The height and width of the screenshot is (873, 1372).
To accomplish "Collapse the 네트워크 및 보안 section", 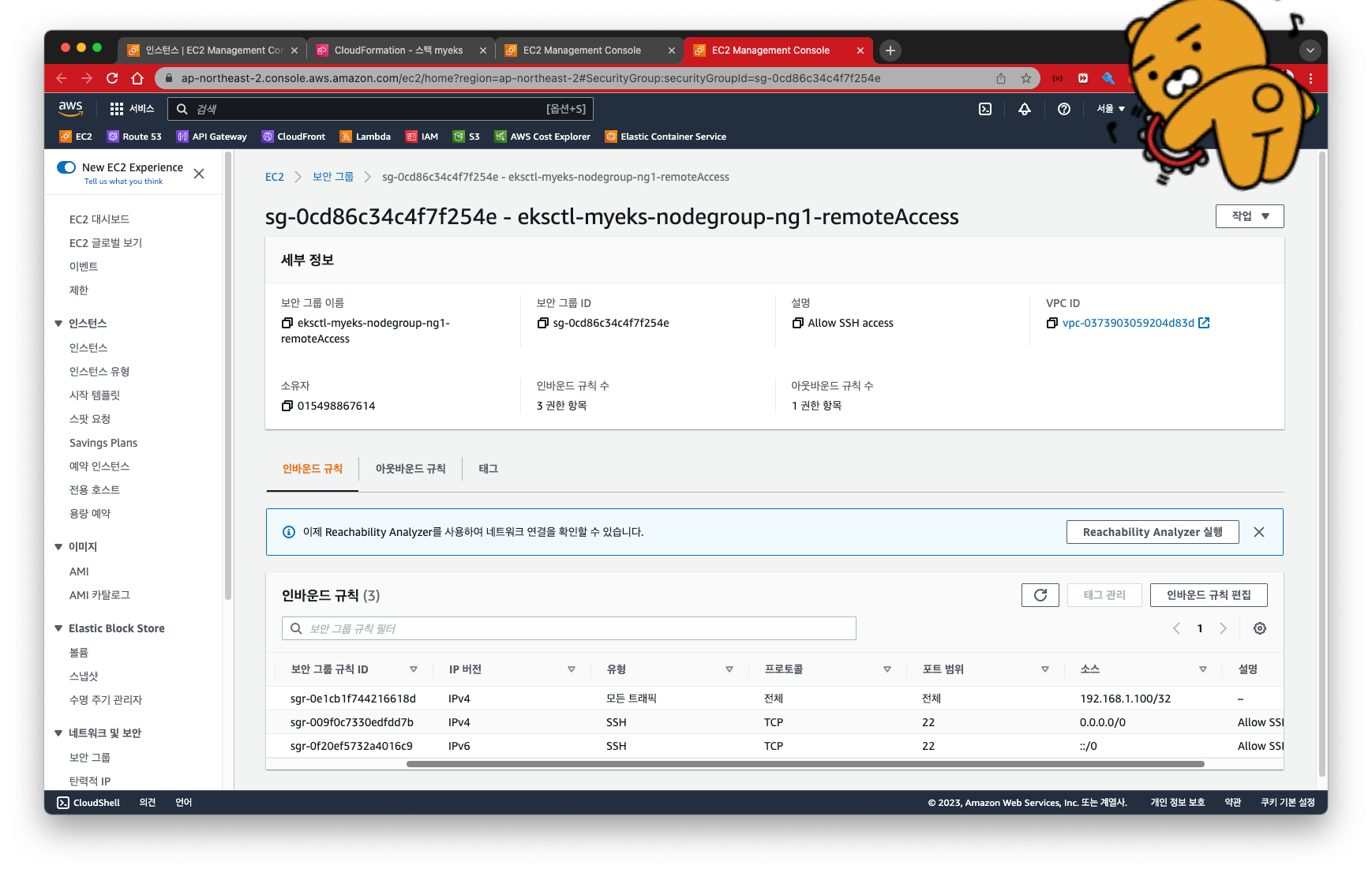I will click(x=58, y=733).
